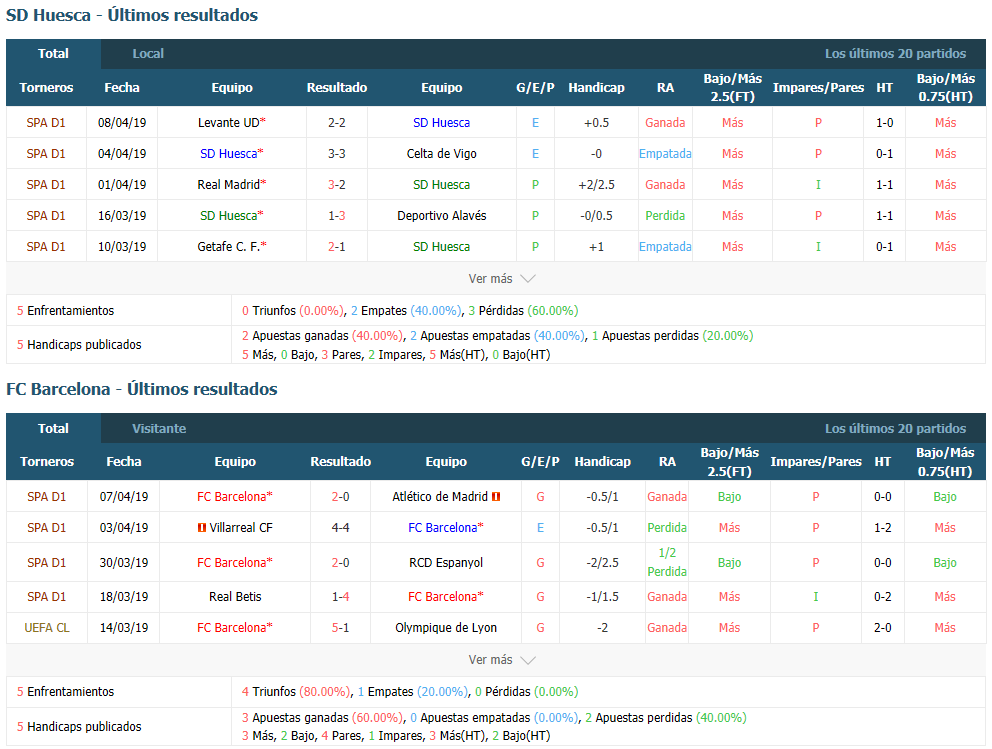992x749 pixels.
Task: Click 3 Pérdidas (60.00%) summary text
Action: (x=523, y=311)
